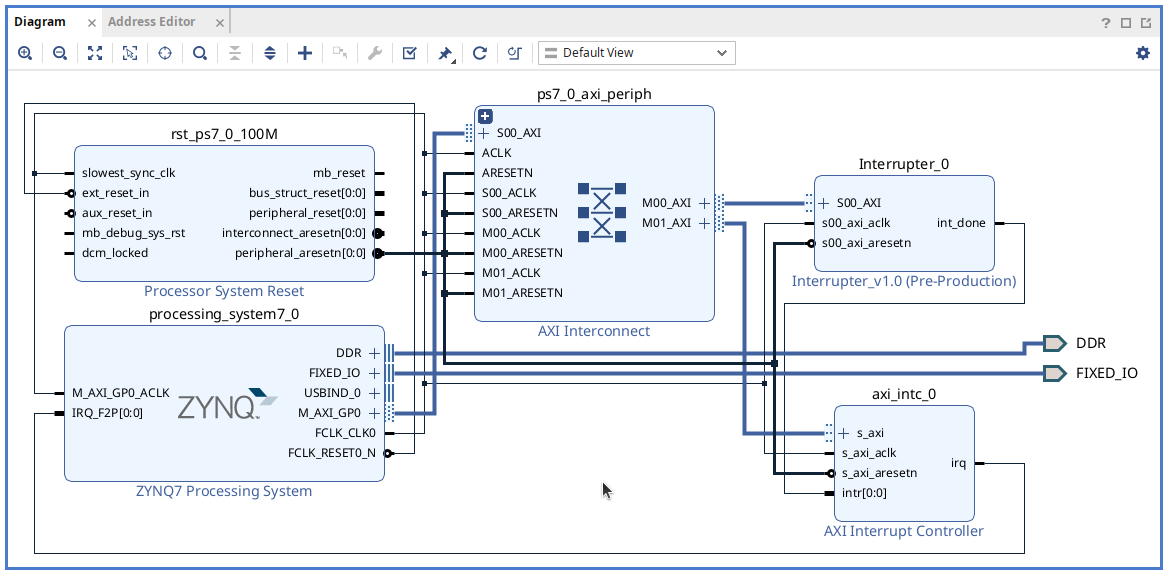Click the Optimize Routing toolbar icon
Viewport: 1167px width, 573px height.
(x=514, y=53)
